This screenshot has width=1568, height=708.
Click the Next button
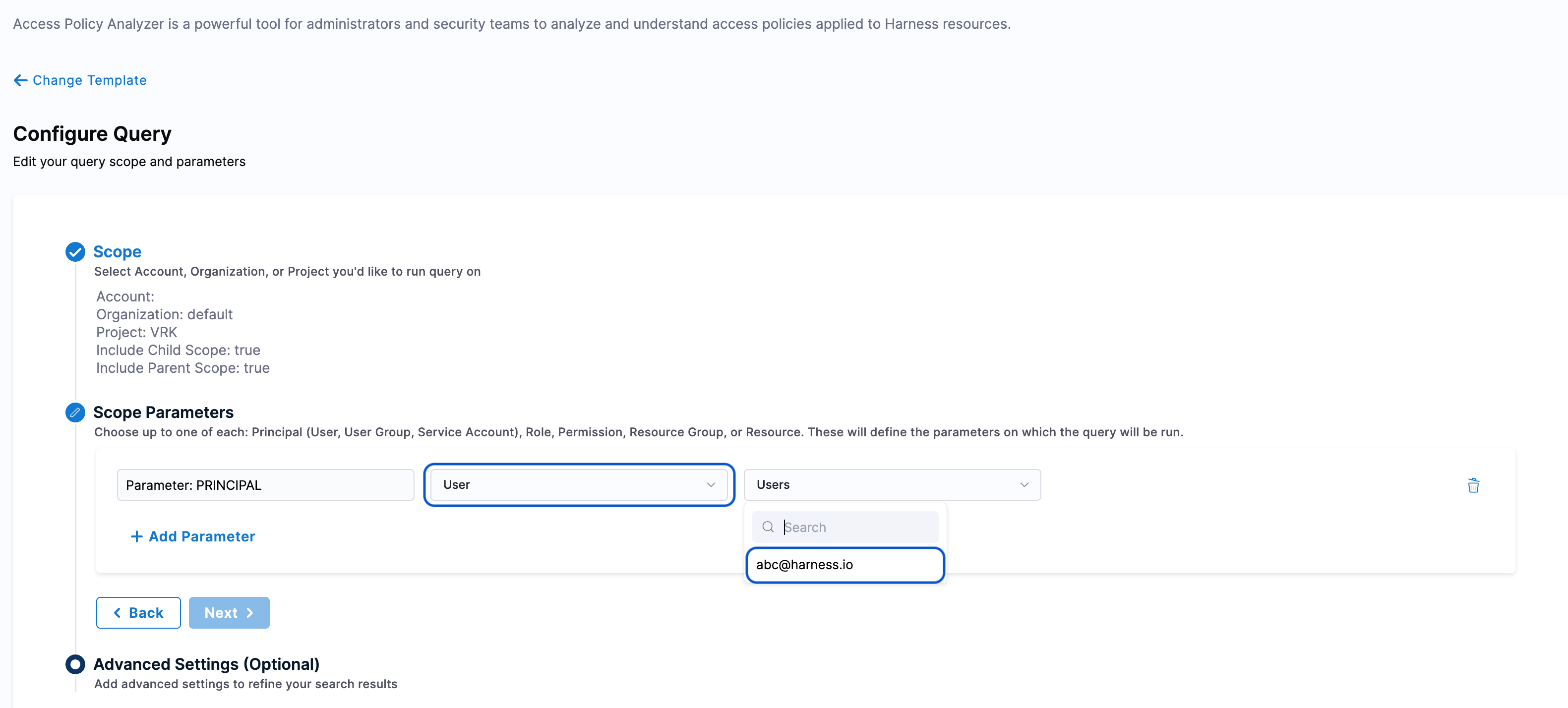click(229, 612)
